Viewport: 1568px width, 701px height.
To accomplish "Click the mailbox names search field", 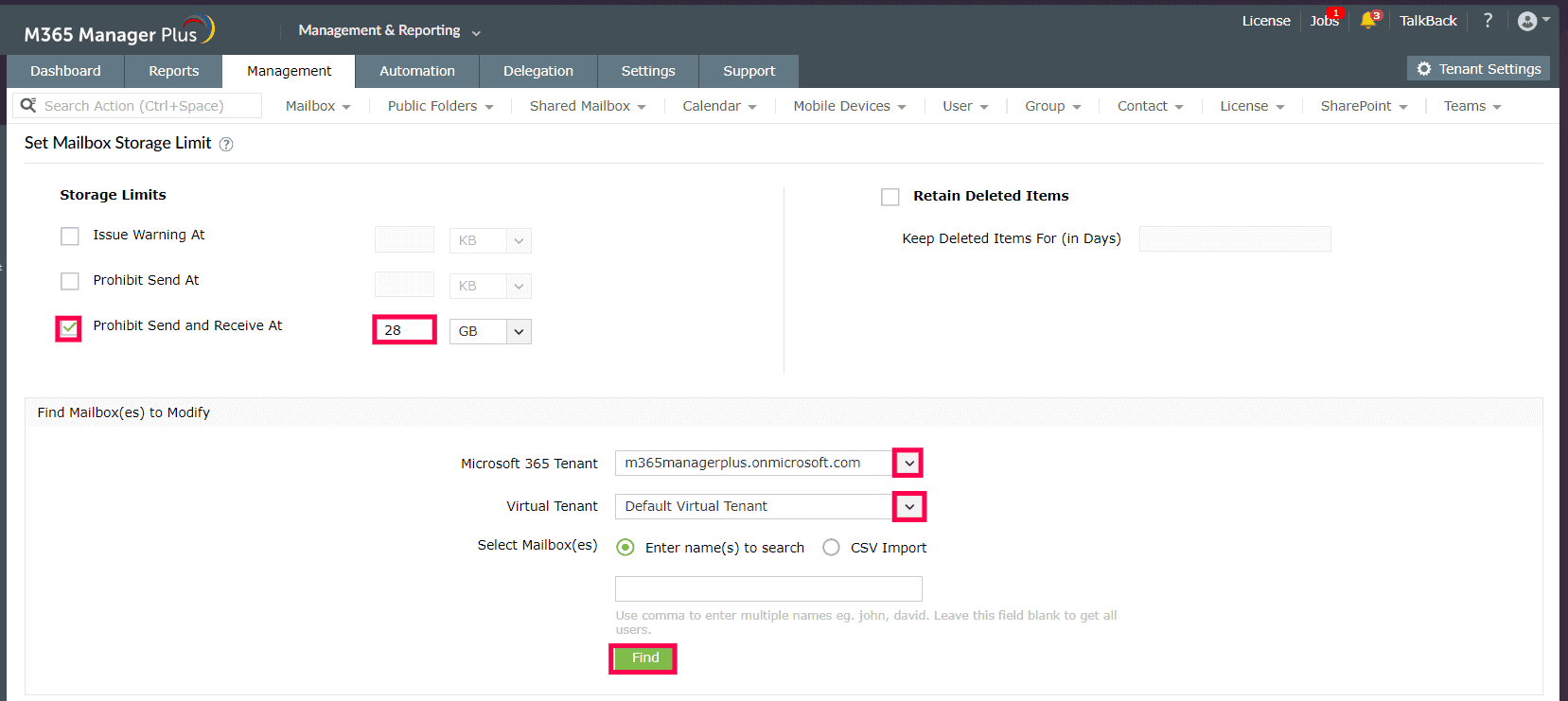I will pos(768,588).
